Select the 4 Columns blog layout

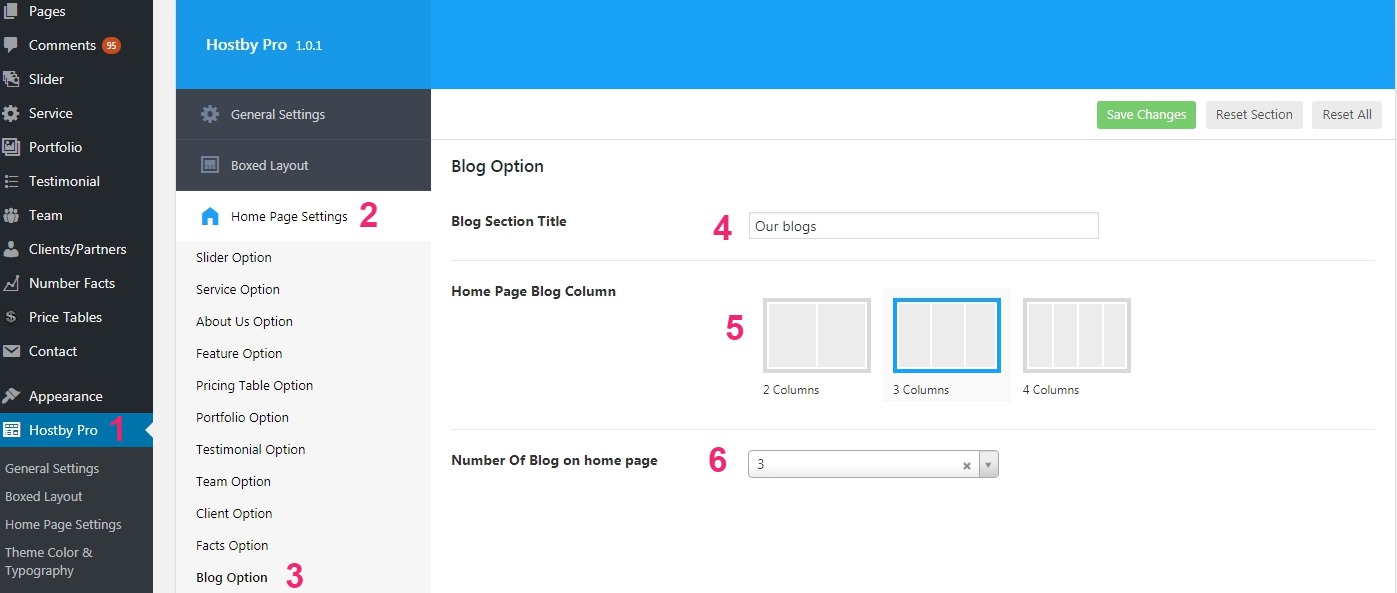[x=1077, y=336]
